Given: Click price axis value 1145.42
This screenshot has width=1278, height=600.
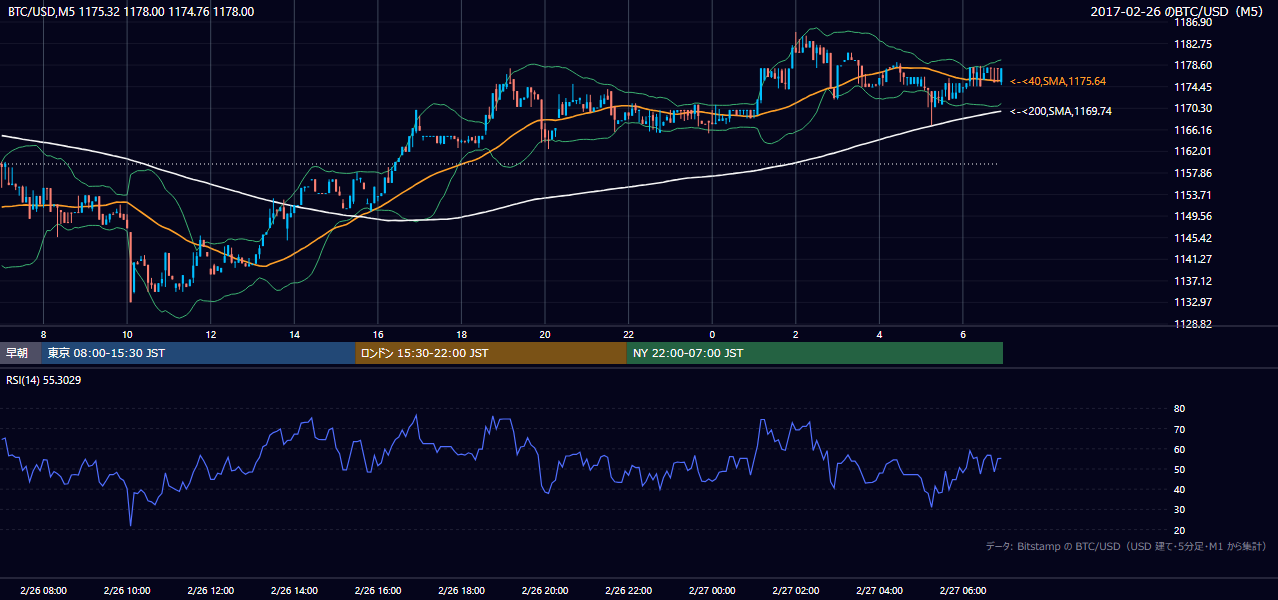Looking at the screenshot, I should 1194,238.
